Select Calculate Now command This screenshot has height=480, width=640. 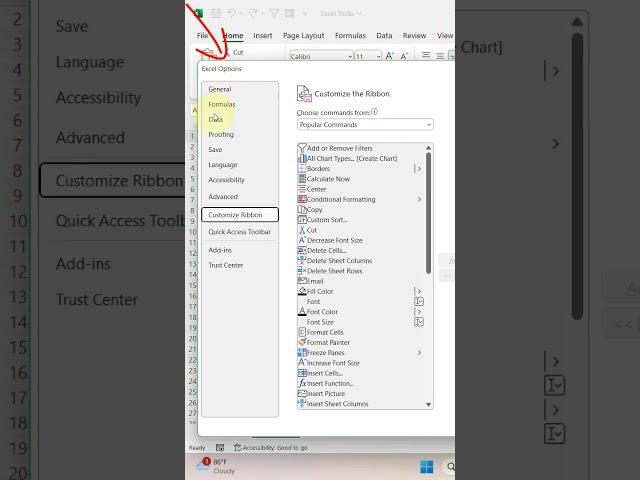point(328,179)
